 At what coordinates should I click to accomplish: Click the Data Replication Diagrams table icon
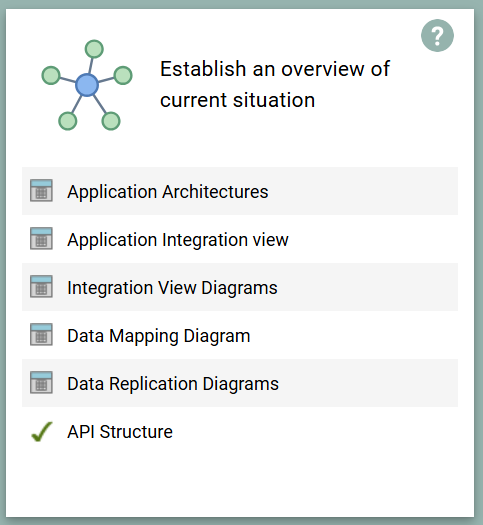click(x=41, y=382)
